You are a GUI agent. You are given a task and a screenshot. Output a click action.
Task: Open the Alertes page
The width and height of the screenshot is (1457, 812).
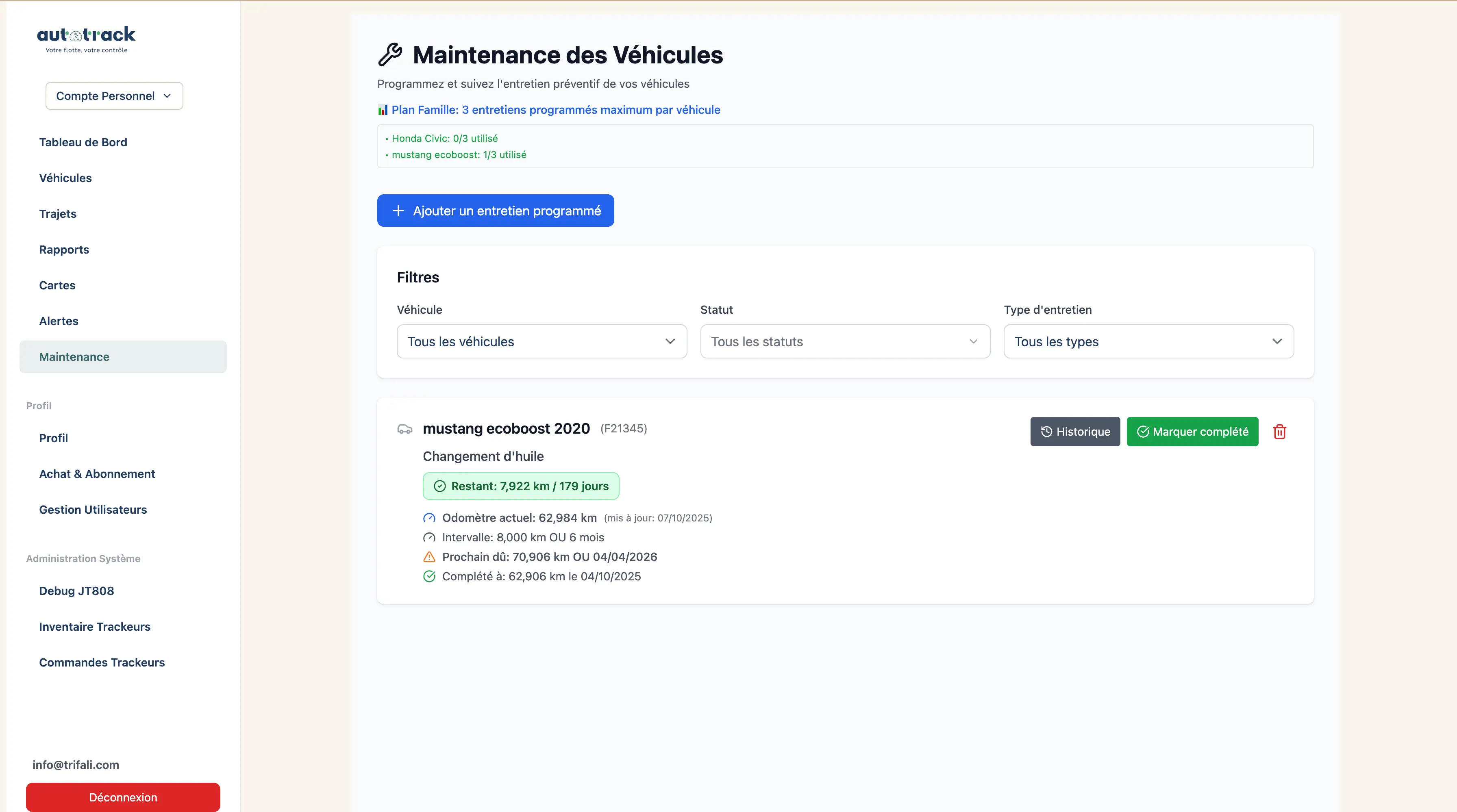point(59,321)
